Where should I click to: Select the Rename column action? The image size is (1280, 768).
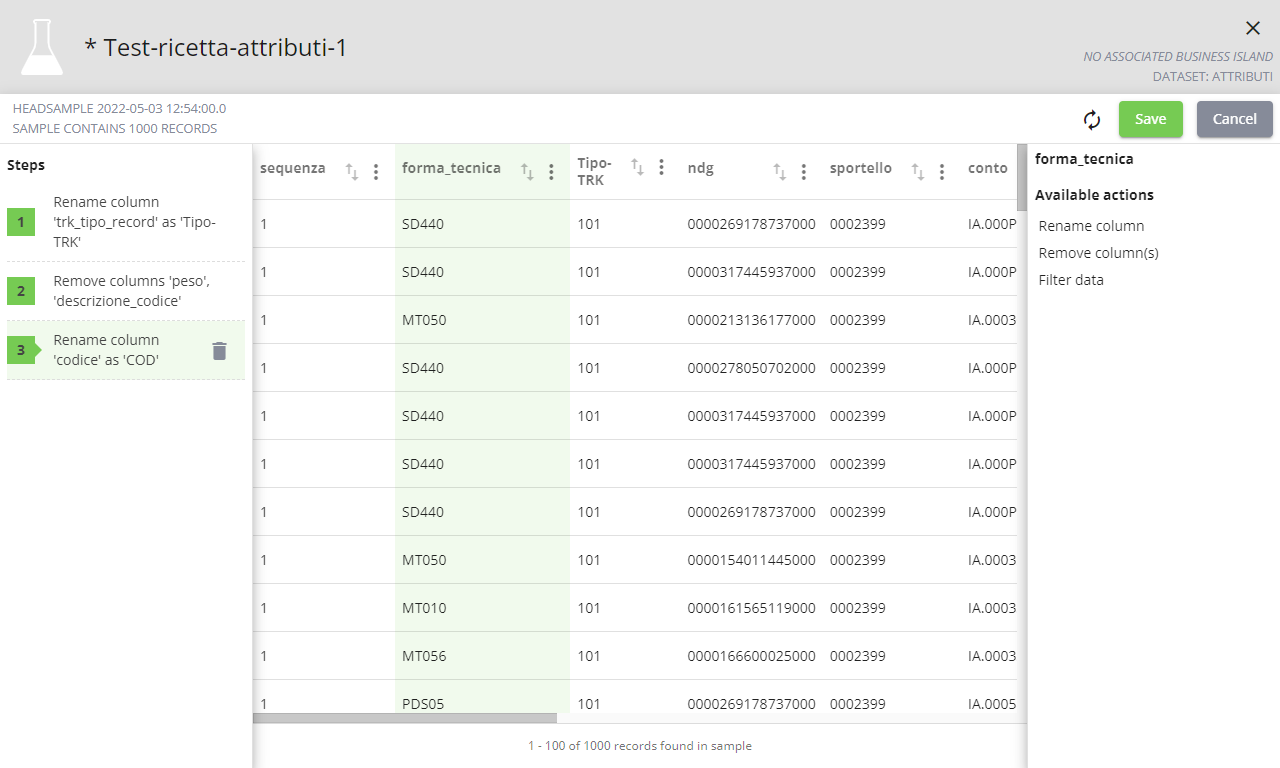(x=1091, y=226)
